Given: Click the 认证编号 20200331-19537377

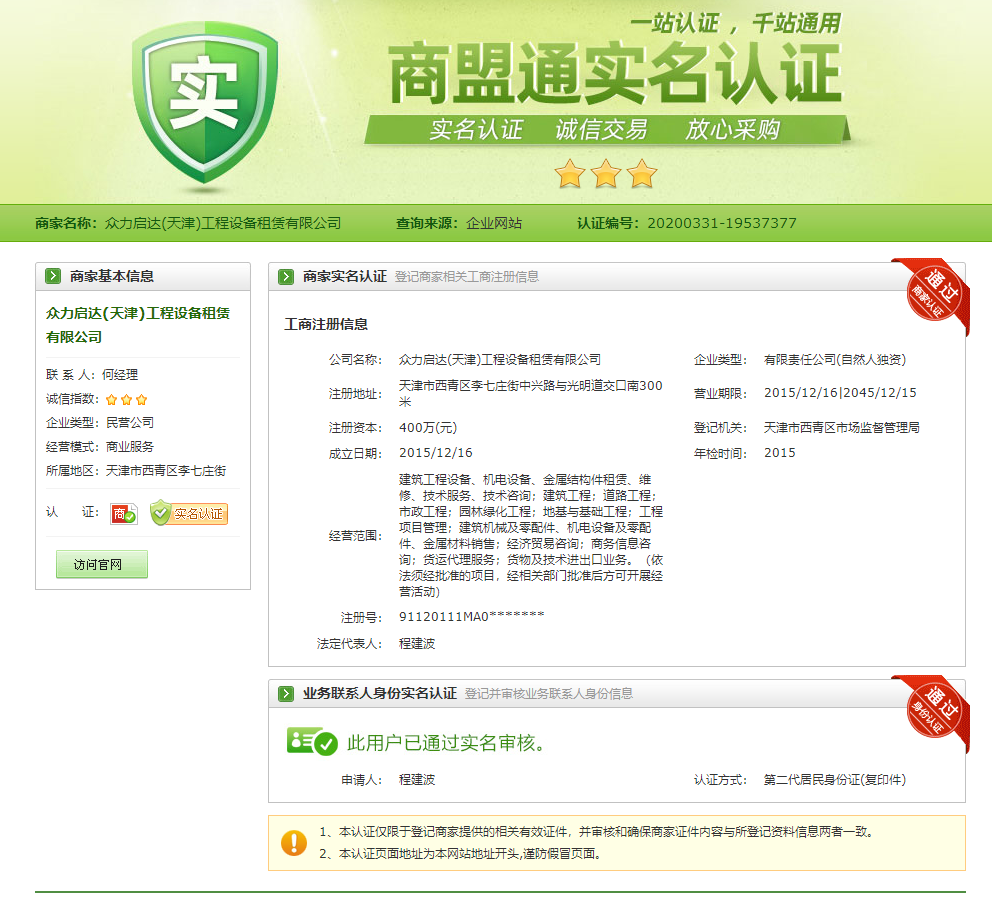Looking at the screenshot, I should point(686,223).
